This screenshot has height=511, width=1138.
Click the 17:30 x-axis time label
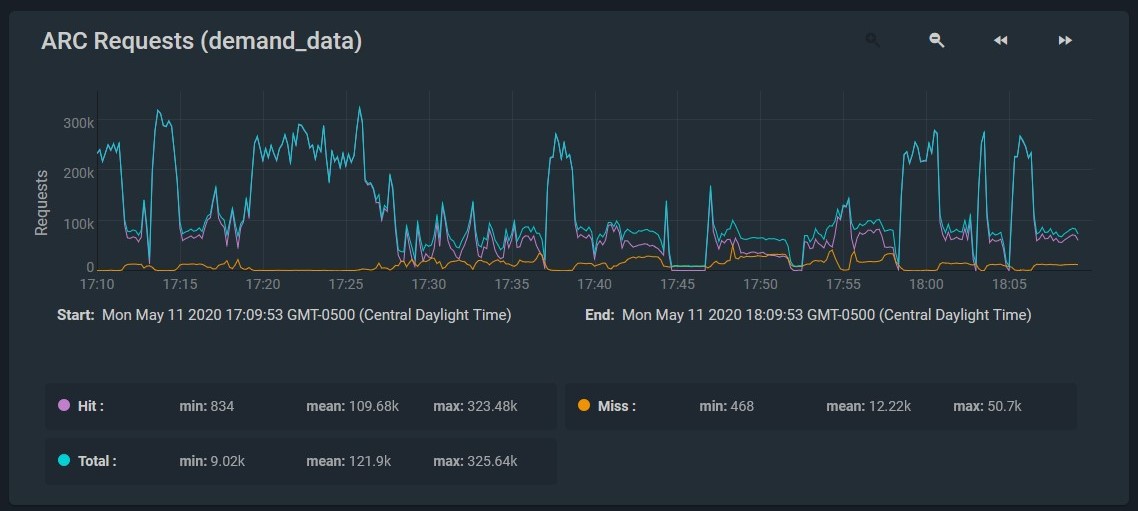[429, 285]
